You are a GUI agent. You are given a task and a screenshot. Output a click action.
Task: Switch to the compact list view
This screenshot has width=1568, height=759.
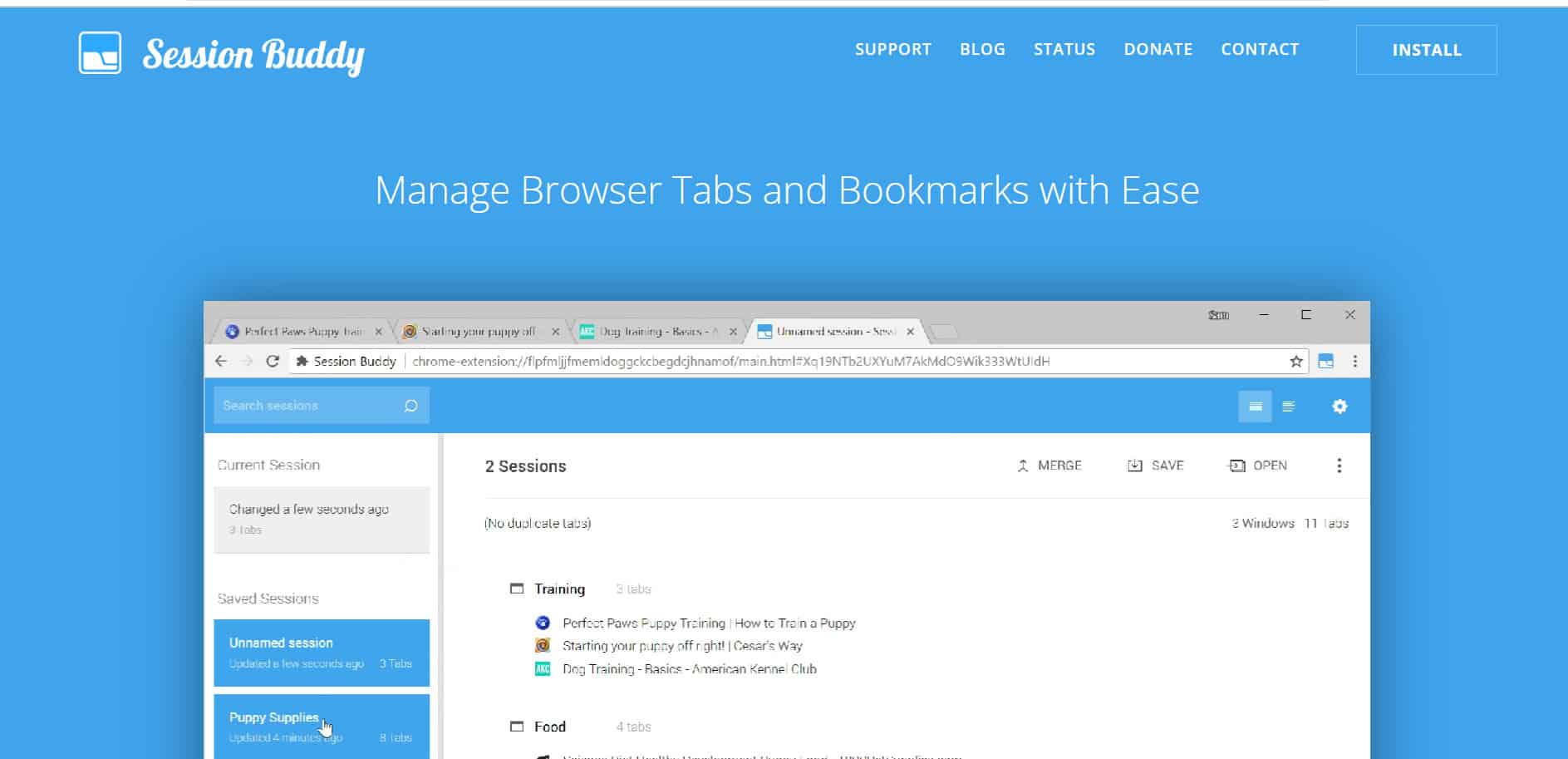coord(1289,407)
